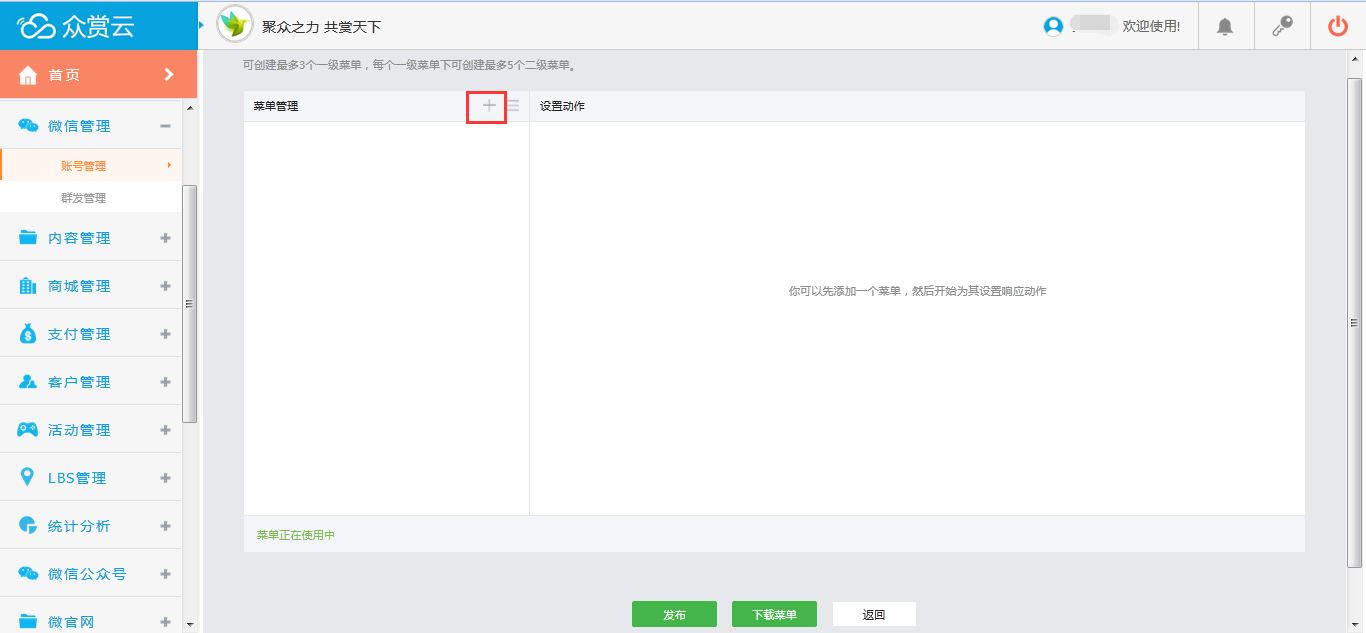Expand the 活动管理 plus sign
This screenshot has height=633, width=1366.
click(165, 430)
